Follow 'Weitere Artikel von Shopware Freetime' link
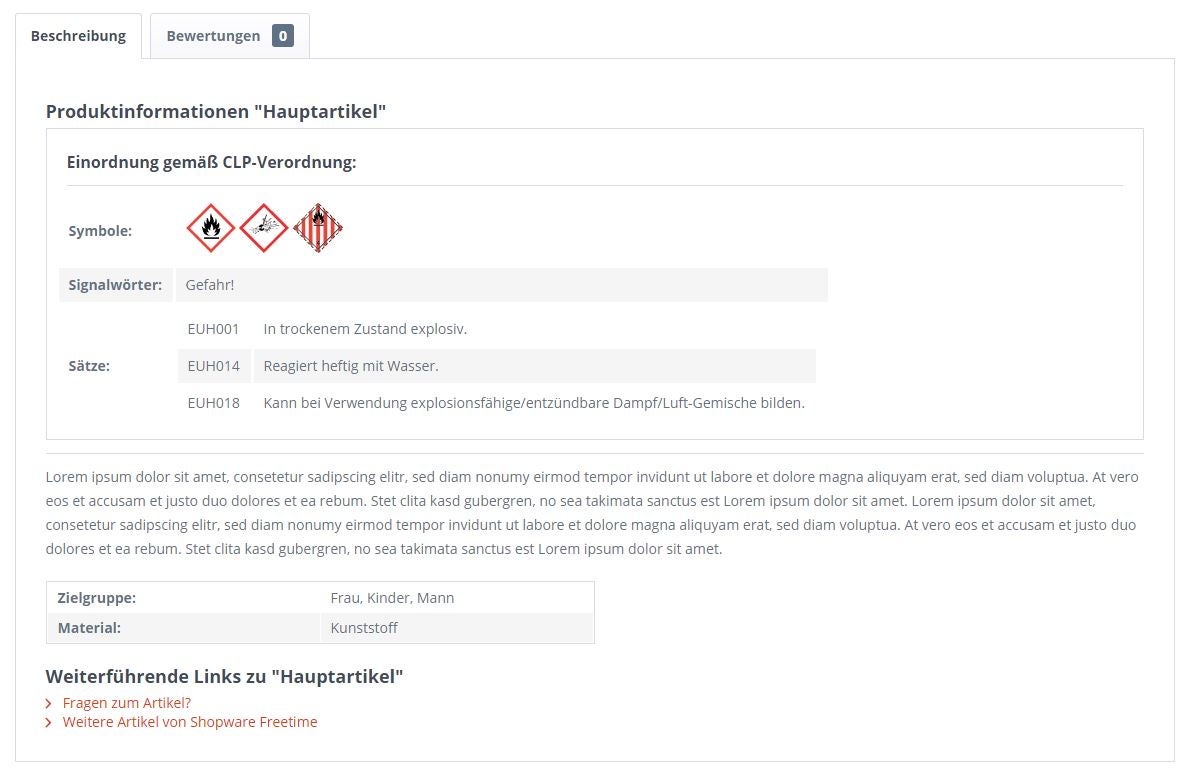The width and height of the screenshot is (1194, 774). point(190,721)
